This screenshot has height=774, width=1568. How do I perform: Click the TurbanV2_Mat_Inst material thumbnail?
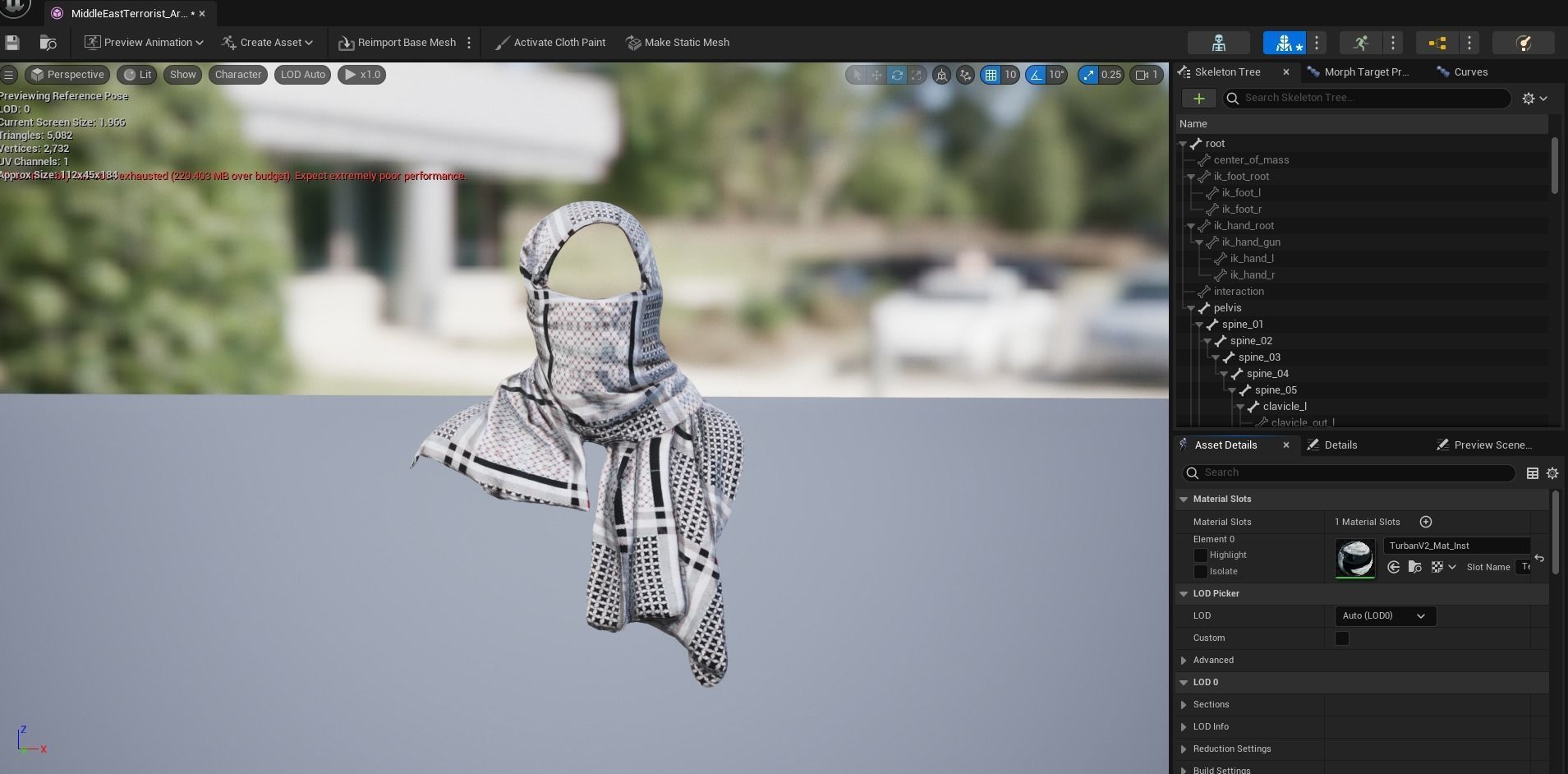click(1354, 559)
